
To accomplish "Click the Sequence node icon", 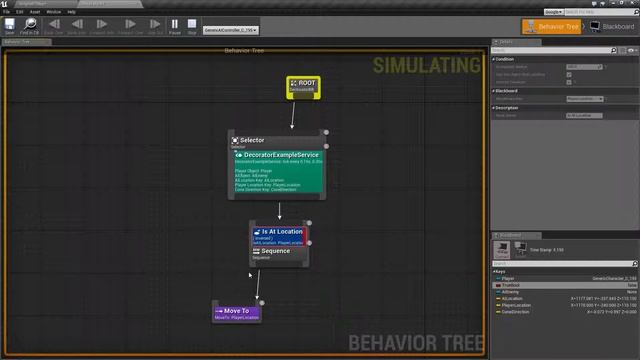I will 256,251.
